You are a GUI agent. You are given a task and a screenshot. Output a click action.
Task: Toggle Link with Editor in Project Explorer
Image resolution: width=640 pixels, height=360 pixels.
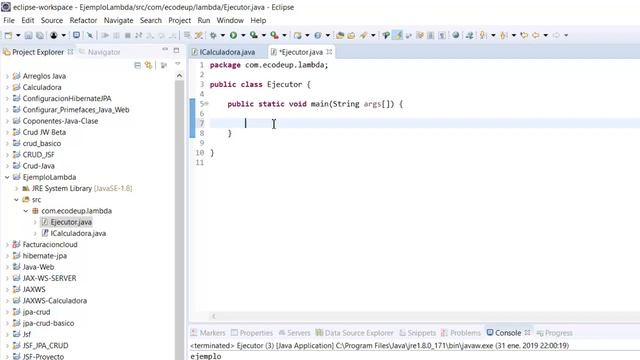pos(149,65)
